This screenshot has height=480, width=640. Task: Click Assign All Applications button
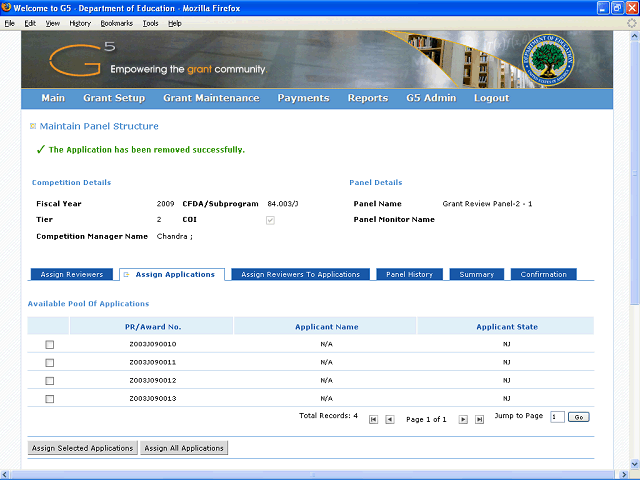click(184, 448)
